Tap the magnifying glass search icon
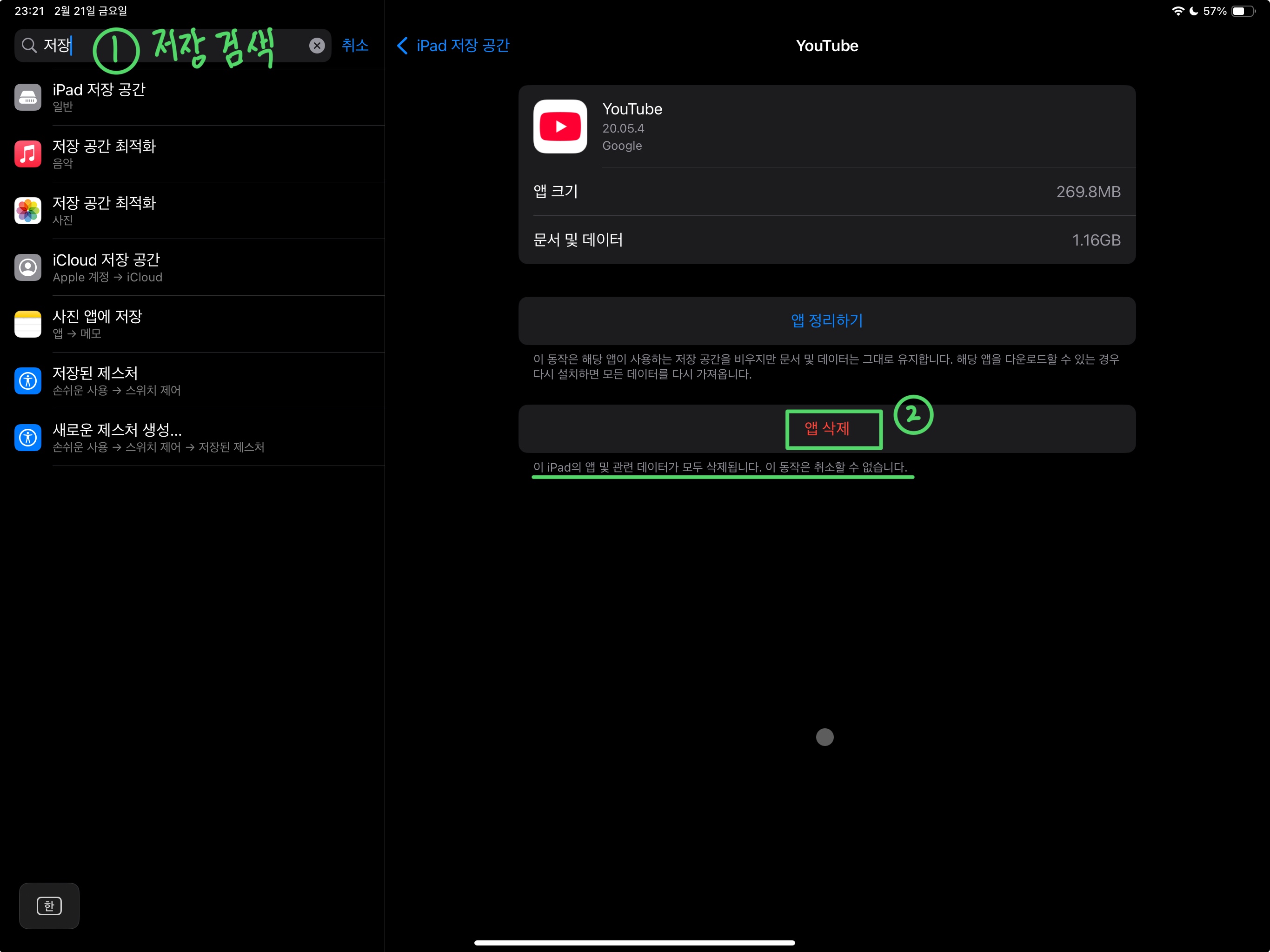Screen dimensions: 1270x952 (x=29, y=46)
